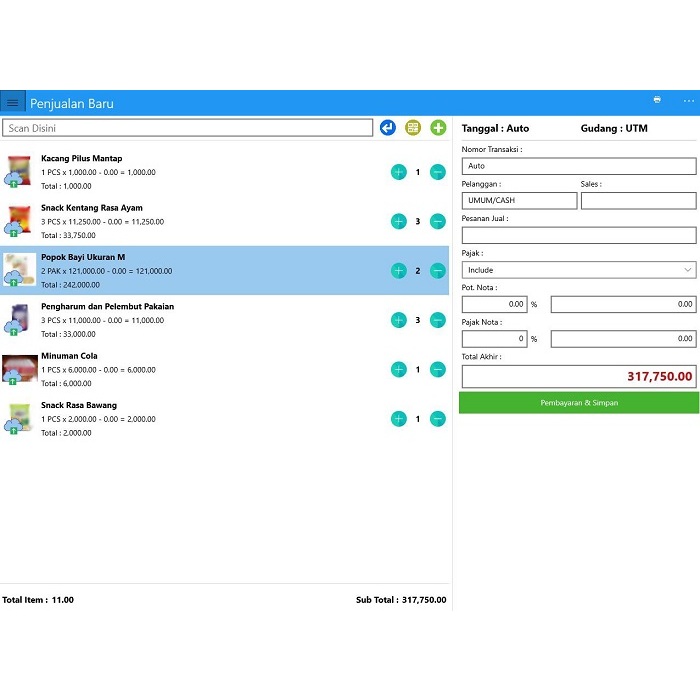Click the Pembayaran & Simpan button

tap(579, 403)
